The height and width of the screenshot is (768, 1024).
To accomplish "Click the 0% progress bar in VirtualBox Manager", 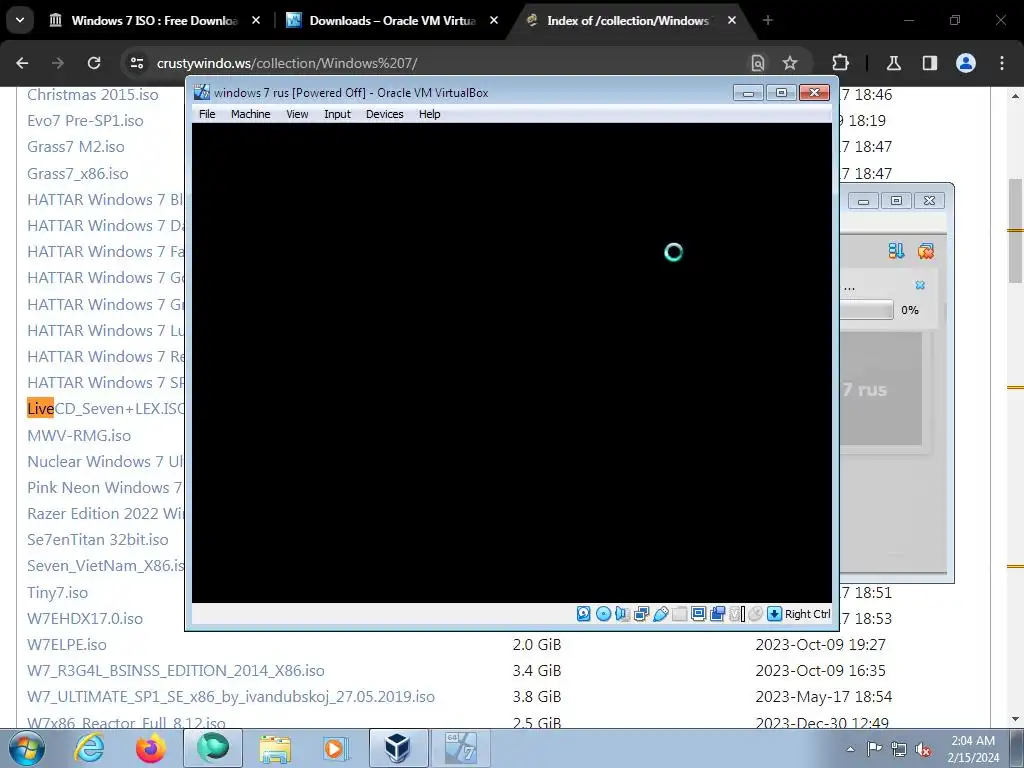I will [867, 310].
